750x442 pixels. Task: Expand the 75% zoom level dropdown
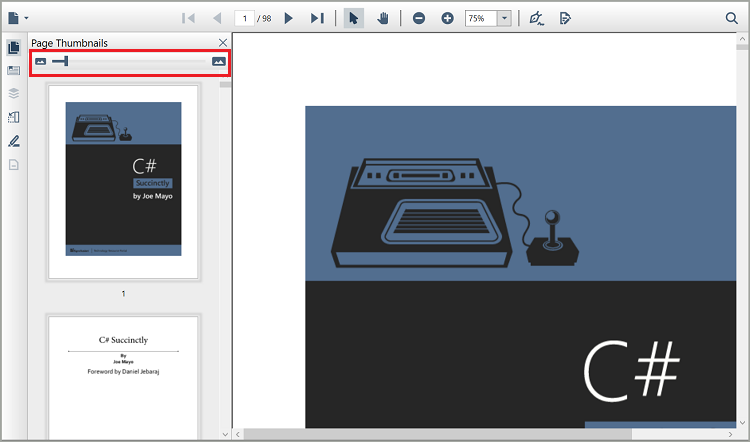[x=504, y=18]
